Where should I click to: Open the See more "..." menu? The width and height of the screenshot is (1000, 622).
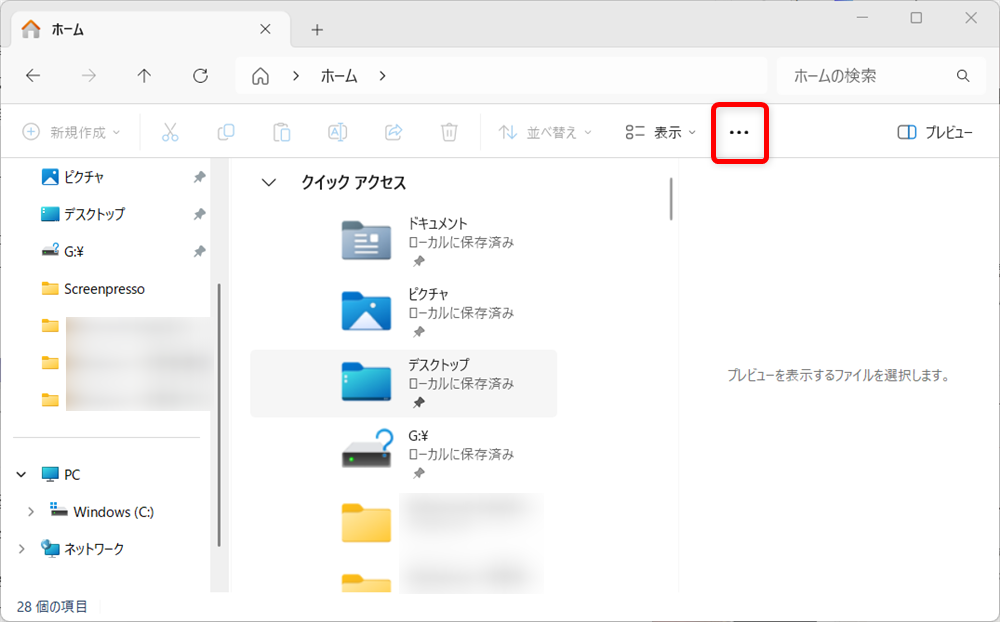(x=739, y=131)
